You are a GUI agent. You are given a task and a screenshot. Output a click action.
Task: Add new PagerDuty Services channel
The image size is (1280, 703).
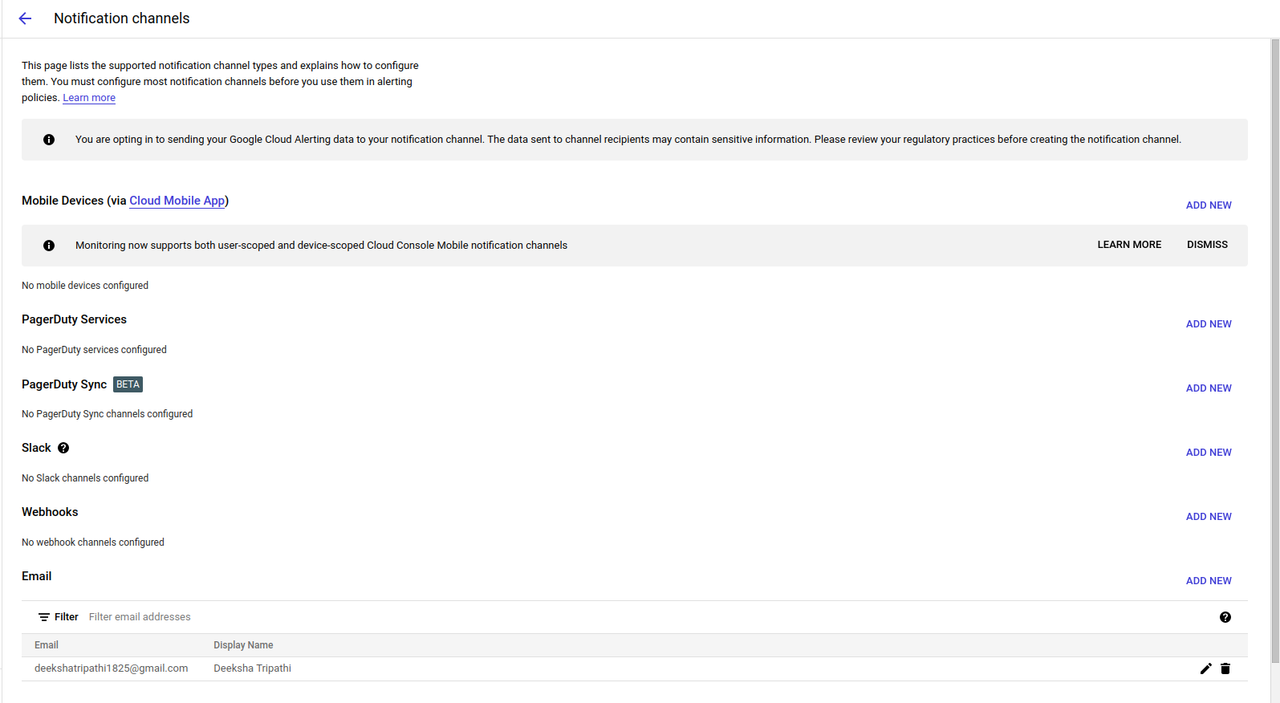[1208, 324]
